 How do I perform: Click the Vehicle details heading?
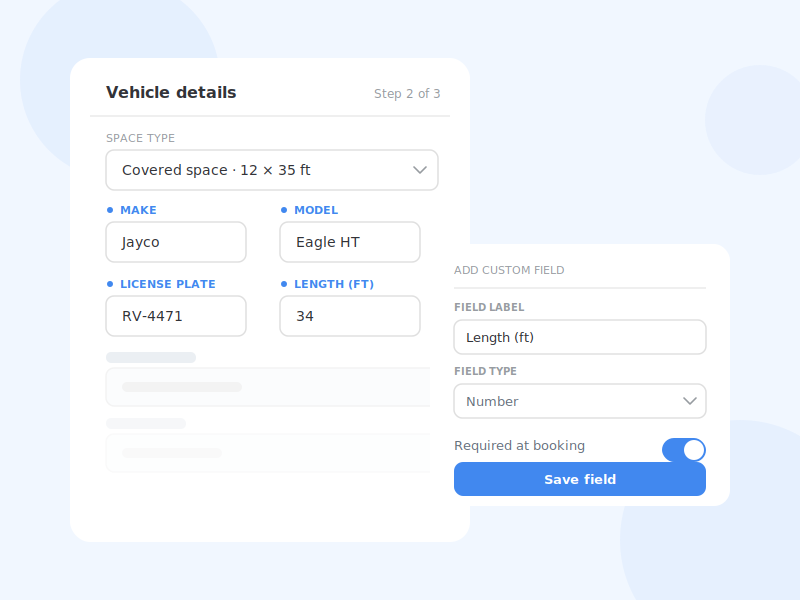(x=171, y=92)
